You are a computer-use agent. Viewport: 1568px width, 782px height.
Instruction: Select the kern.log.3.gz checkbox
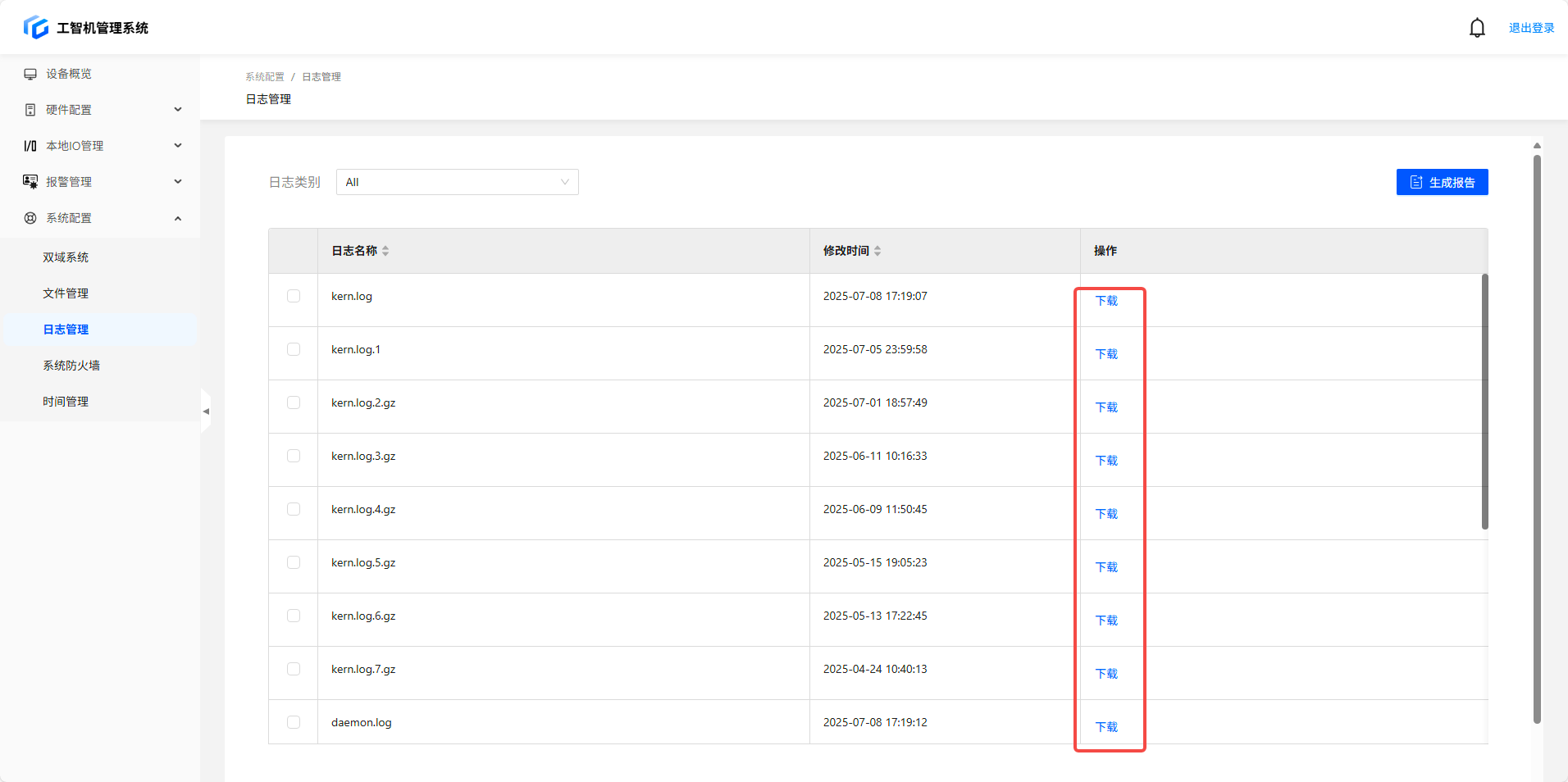294,456
